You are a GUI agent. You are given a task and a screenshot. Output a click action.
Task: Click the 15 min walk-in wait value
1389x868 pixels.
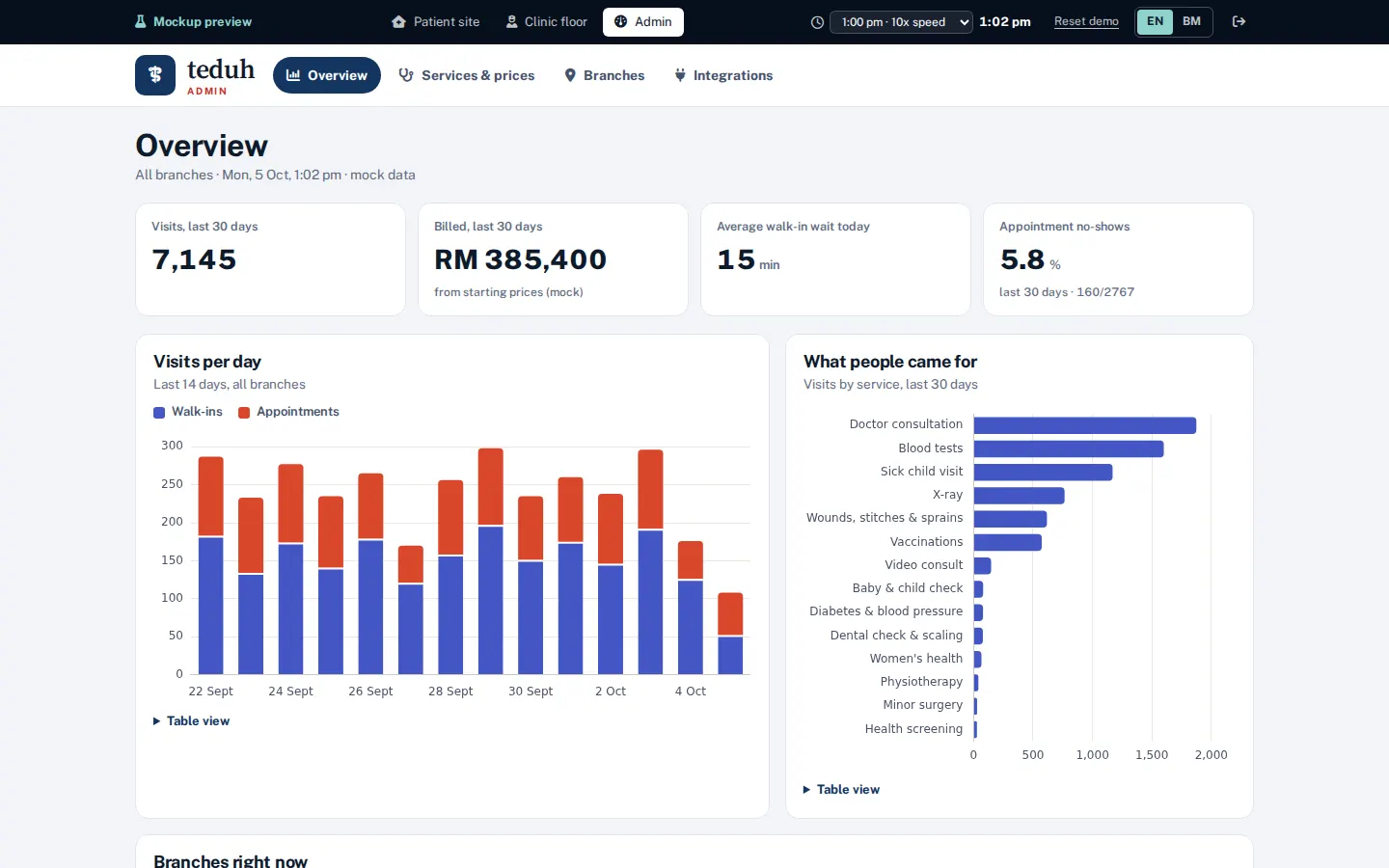[x=749, y=259]
